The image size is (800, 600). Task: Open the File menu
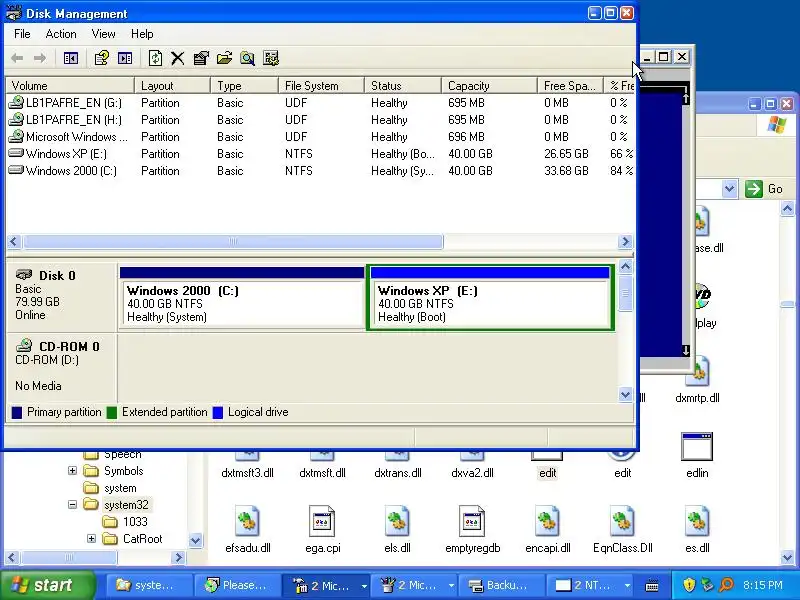22,34
